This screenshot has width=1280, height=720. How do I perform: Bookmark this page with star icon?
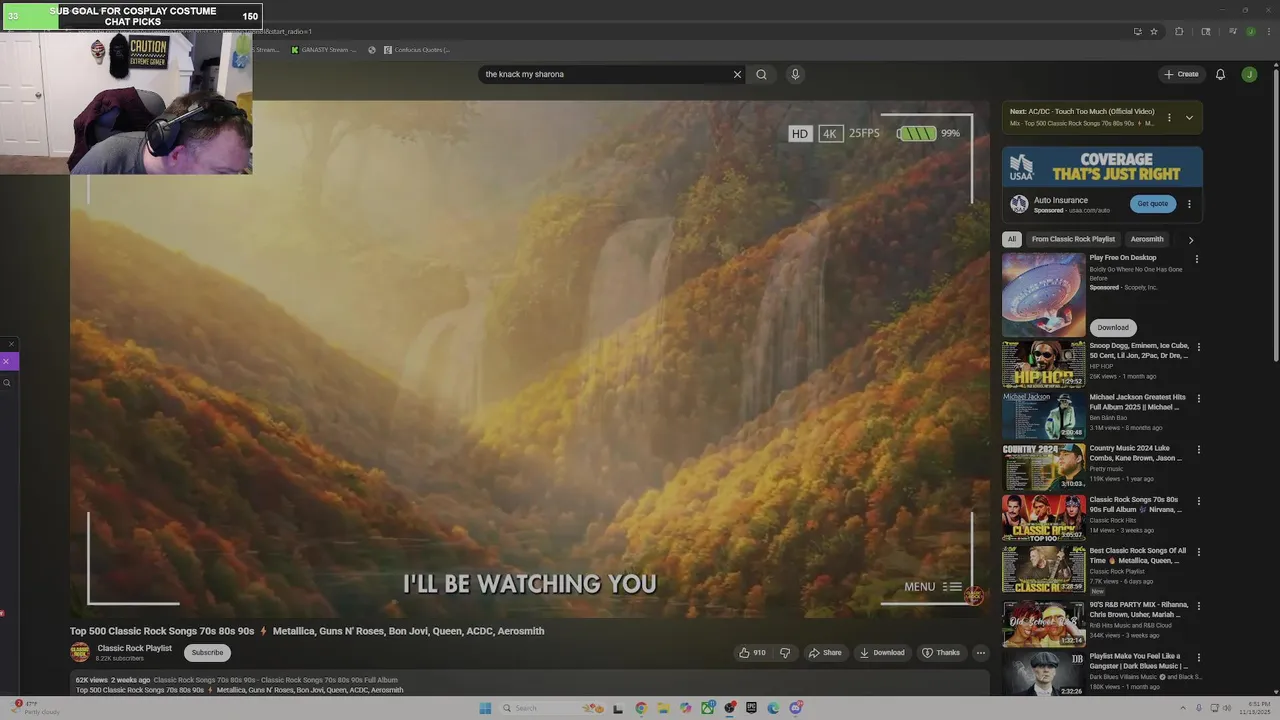pos(1154,31)
